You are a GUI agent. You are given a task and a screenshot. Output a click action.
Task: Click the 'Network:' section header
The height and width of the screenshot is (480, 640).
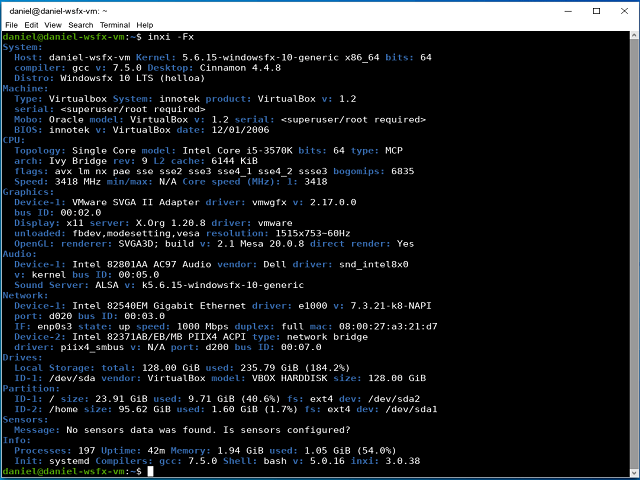point(27,297)
